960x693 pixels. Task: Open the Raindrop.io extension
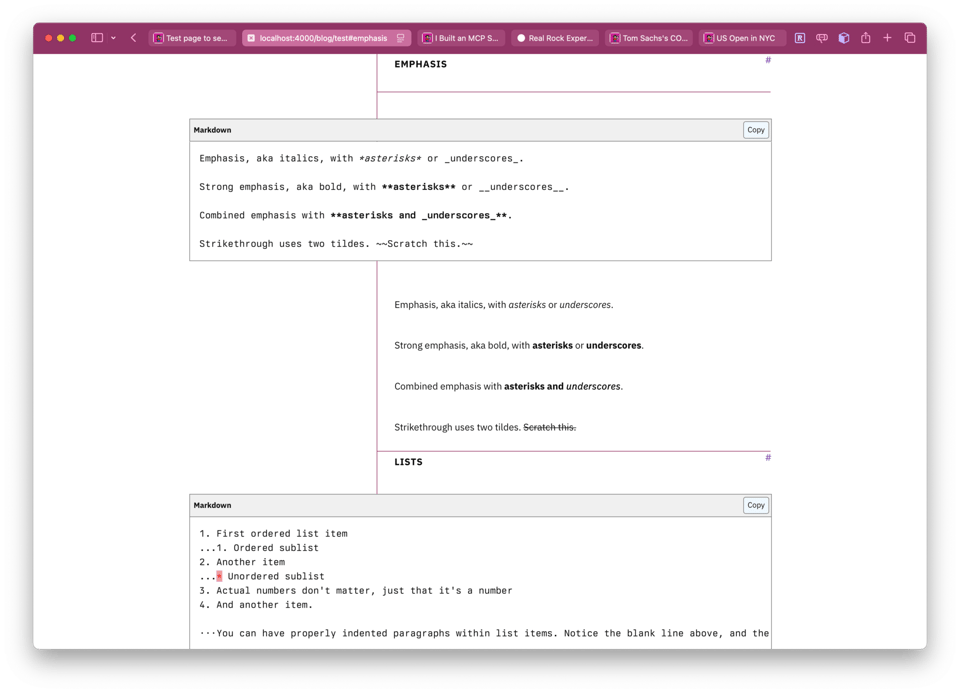pyautogui.click(x=799, y=37)
